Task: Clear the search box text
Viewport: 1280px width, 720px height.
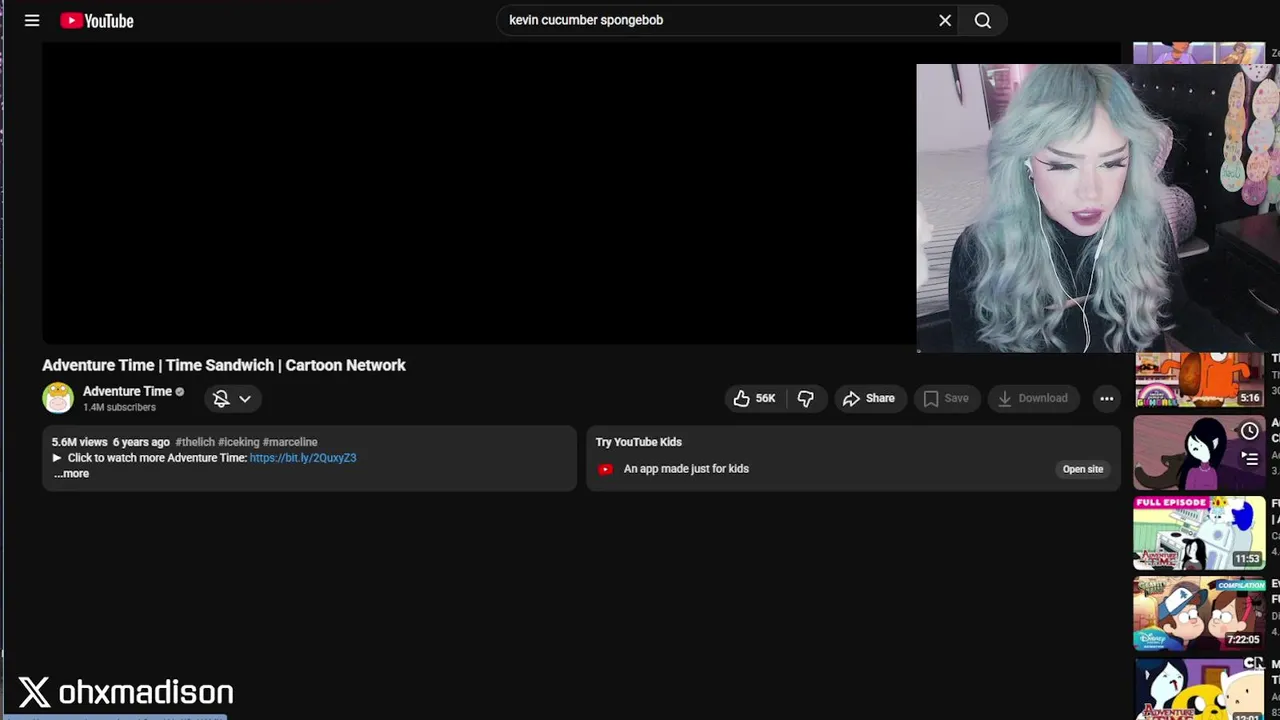Action: [945, 20]
